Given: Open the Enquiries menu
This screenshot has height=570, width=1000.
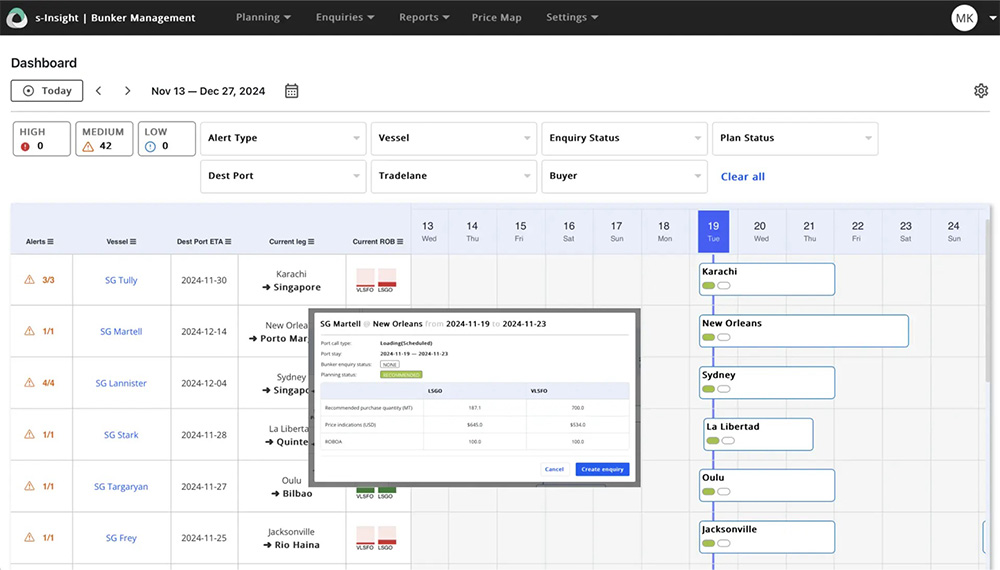Looking at the screenshot, I should pos(345,17).
